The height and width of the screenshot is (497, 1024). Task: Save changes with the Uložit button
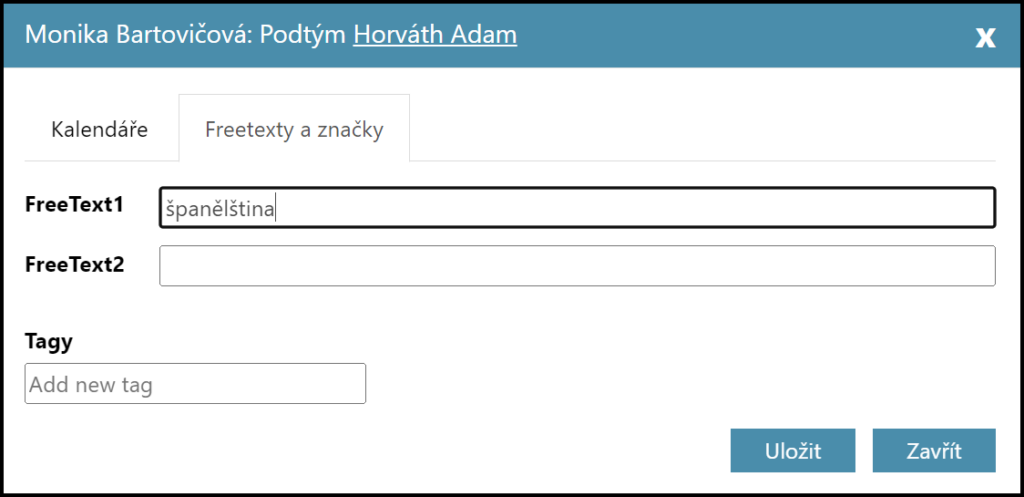(x=792, y=450)
